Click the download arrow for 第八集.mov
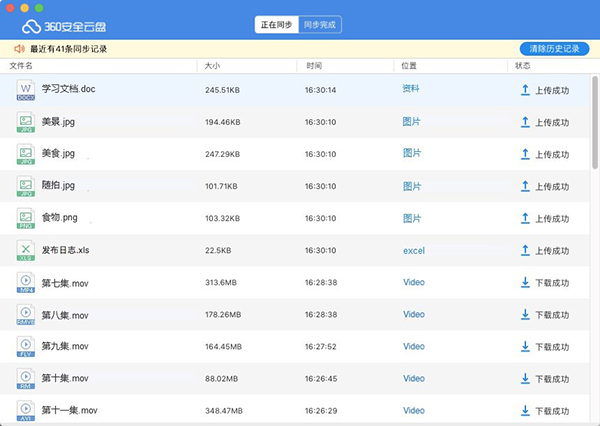The image size is (600, 426). tap(525, 315)
